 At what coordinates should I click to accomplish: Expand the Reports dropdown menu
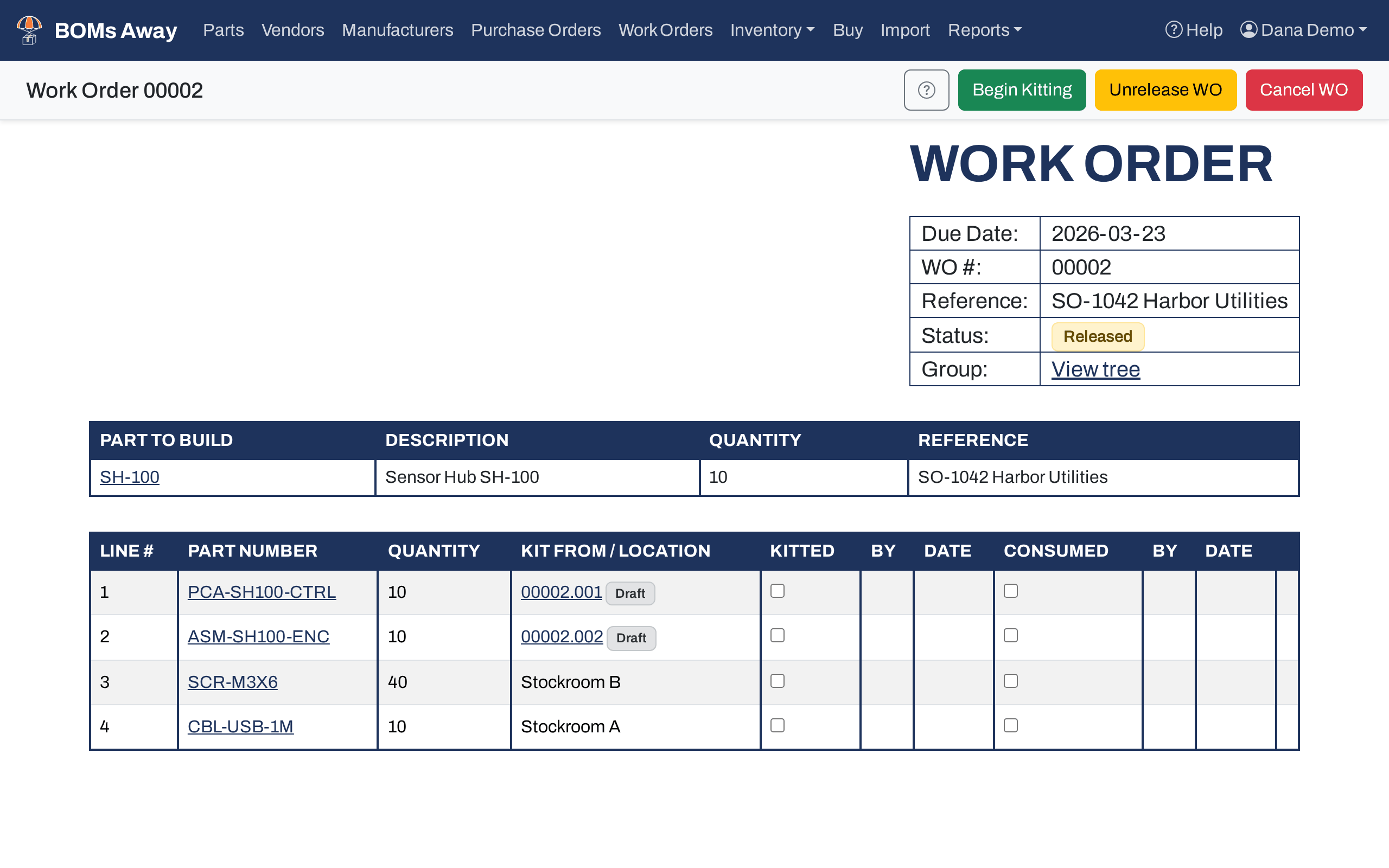point(984,30)
